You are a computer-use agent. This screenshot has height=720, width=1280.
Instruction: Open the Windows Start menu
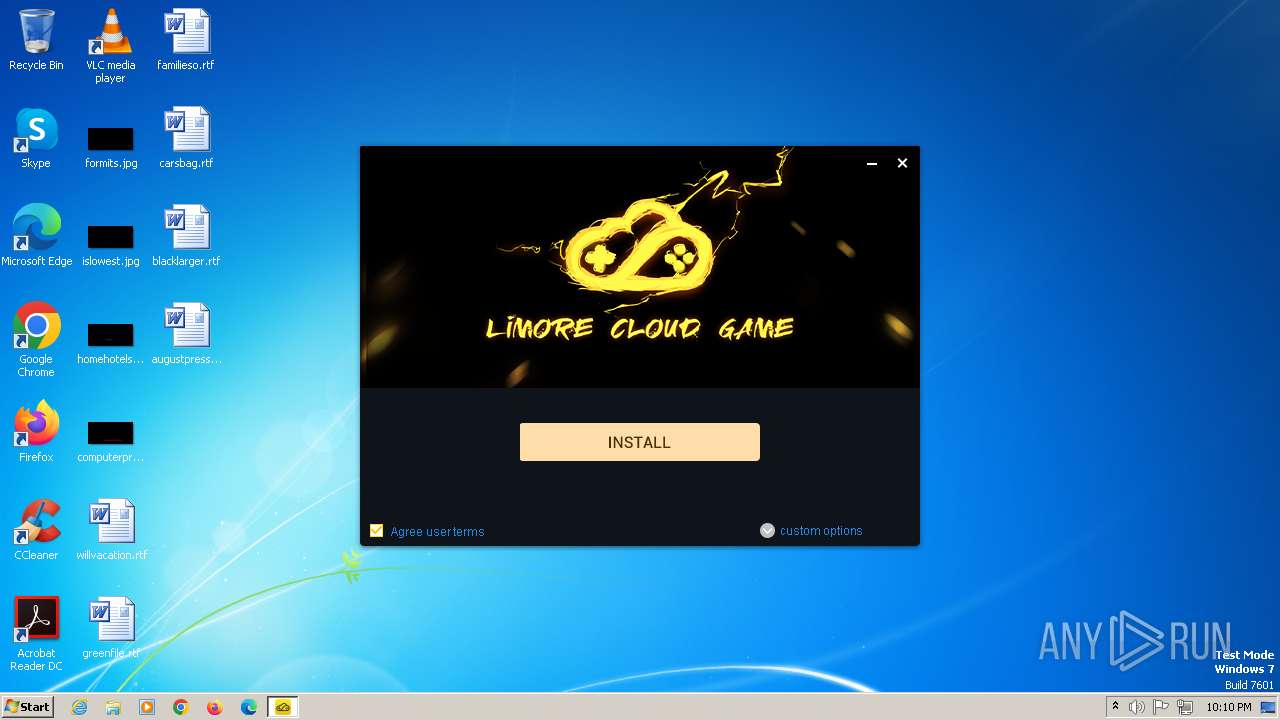coord(27,707)
